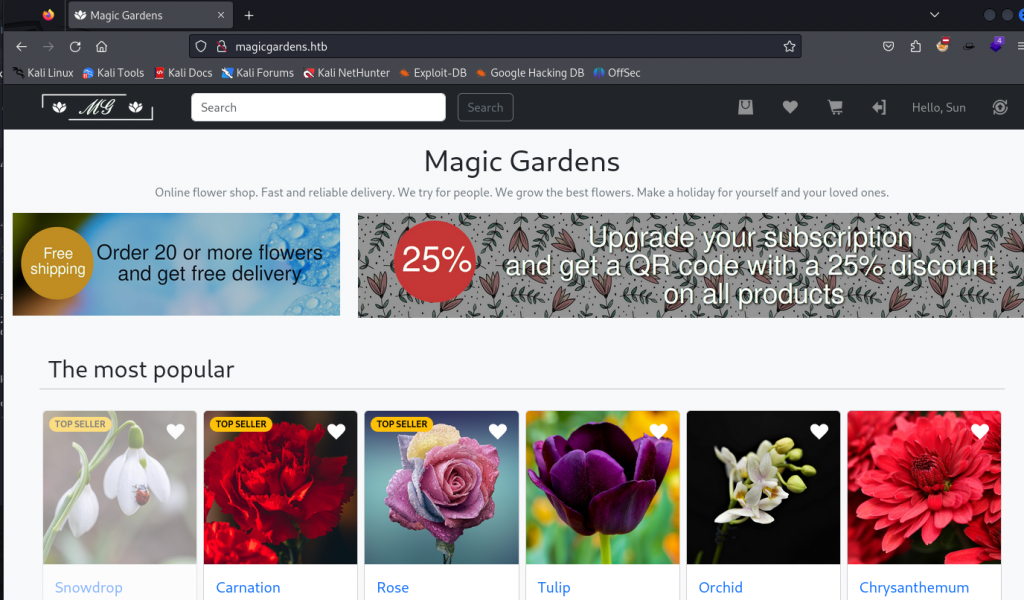
Task: Open a new tab with plus button
Action: pyautogui.click(x=249, y=15)
